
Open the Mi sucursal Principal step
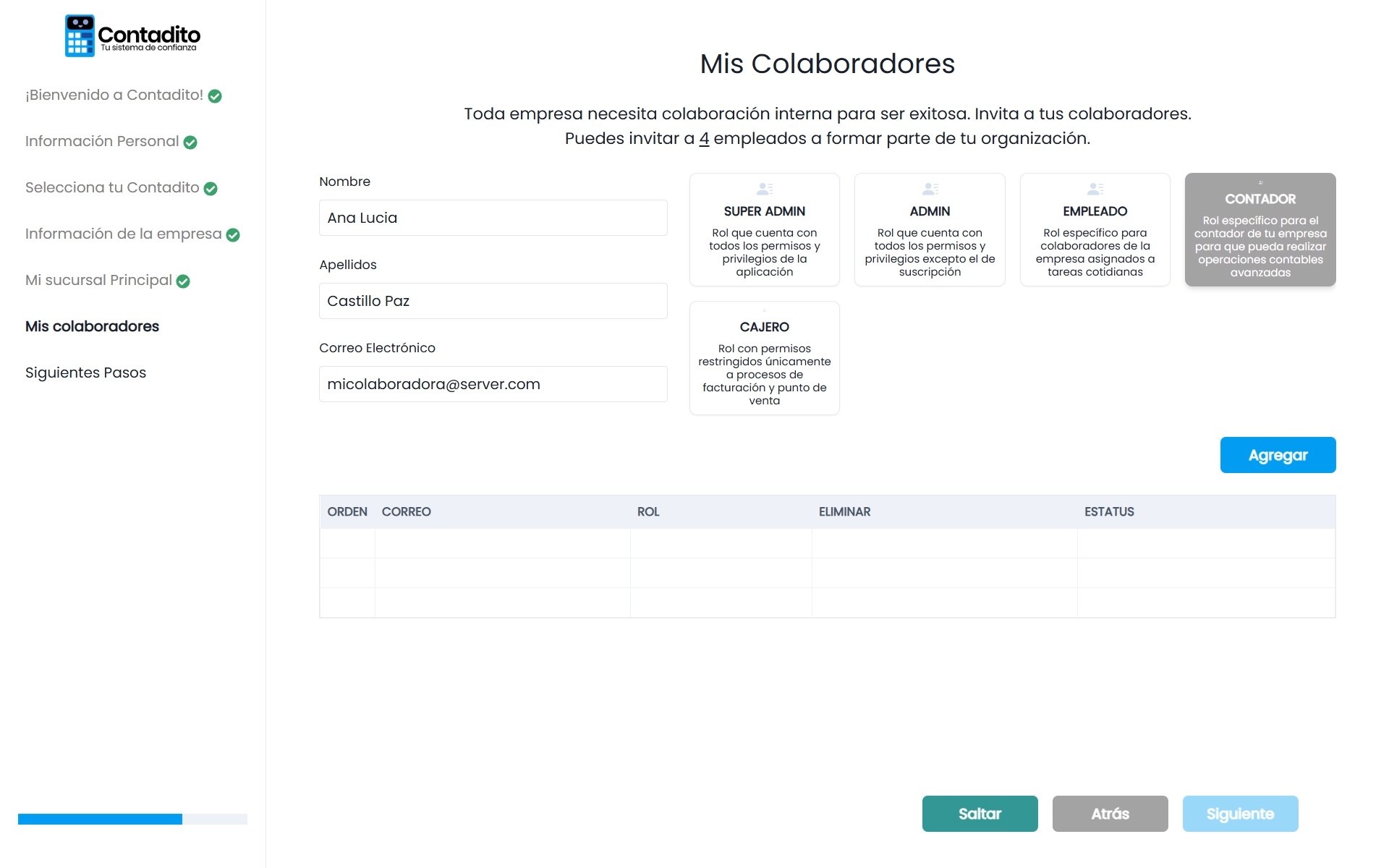[x=98, y=280]
